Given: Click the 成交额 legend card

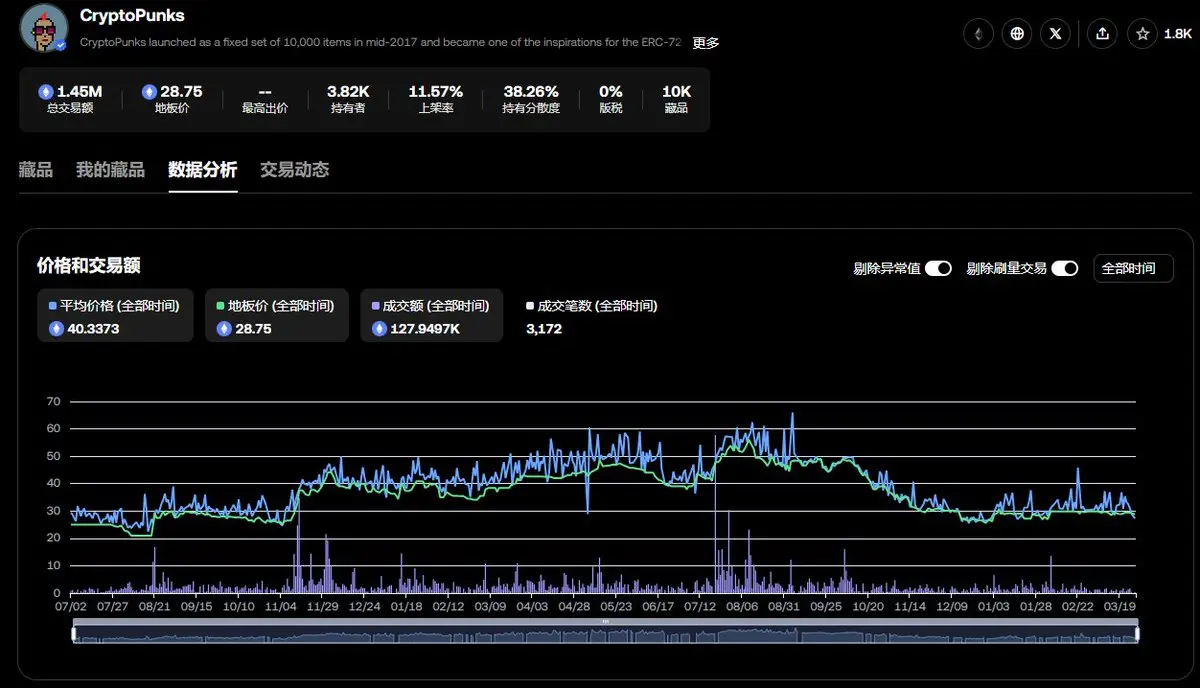Looking at the screenshot, I should (432, 316).
